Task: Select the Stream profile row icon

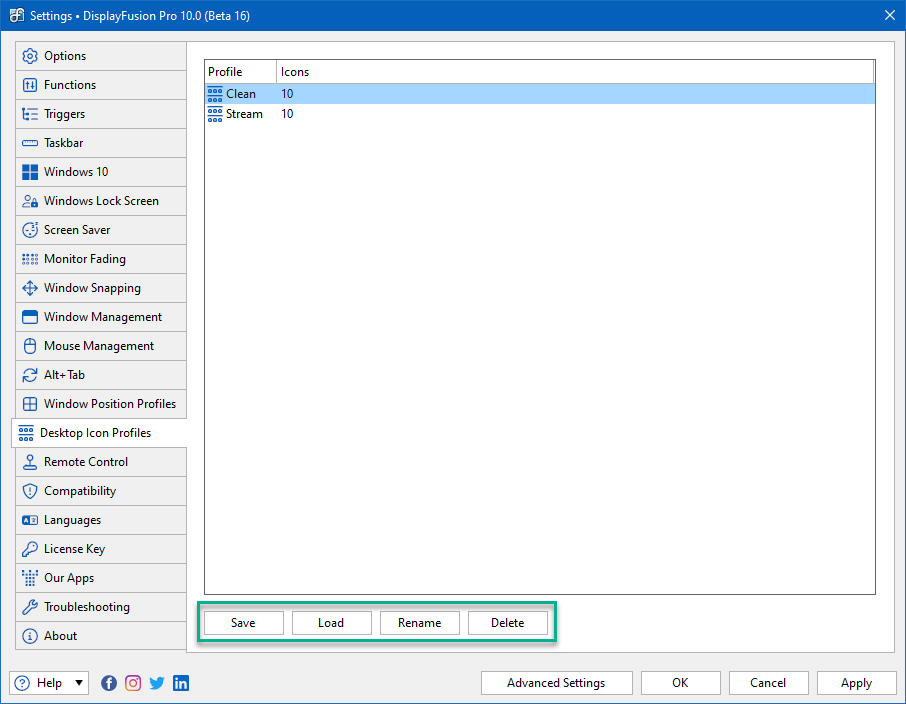Action: (x=215, y=114)
